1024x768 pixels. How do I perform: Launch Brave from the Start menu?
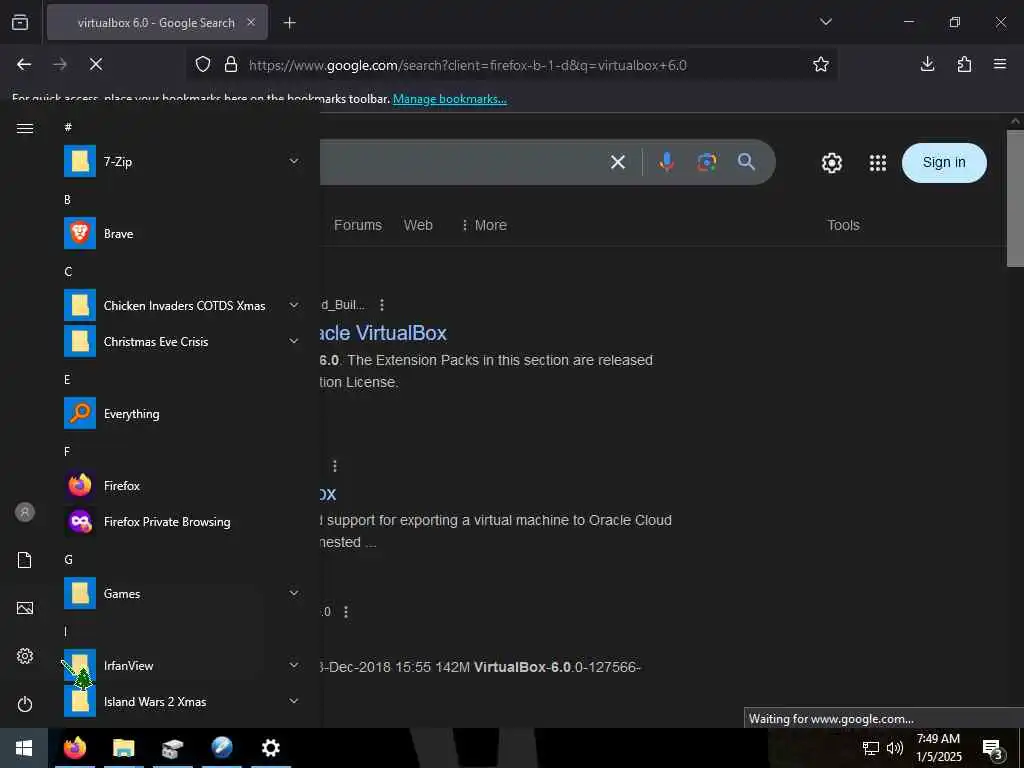pos(182,234)
